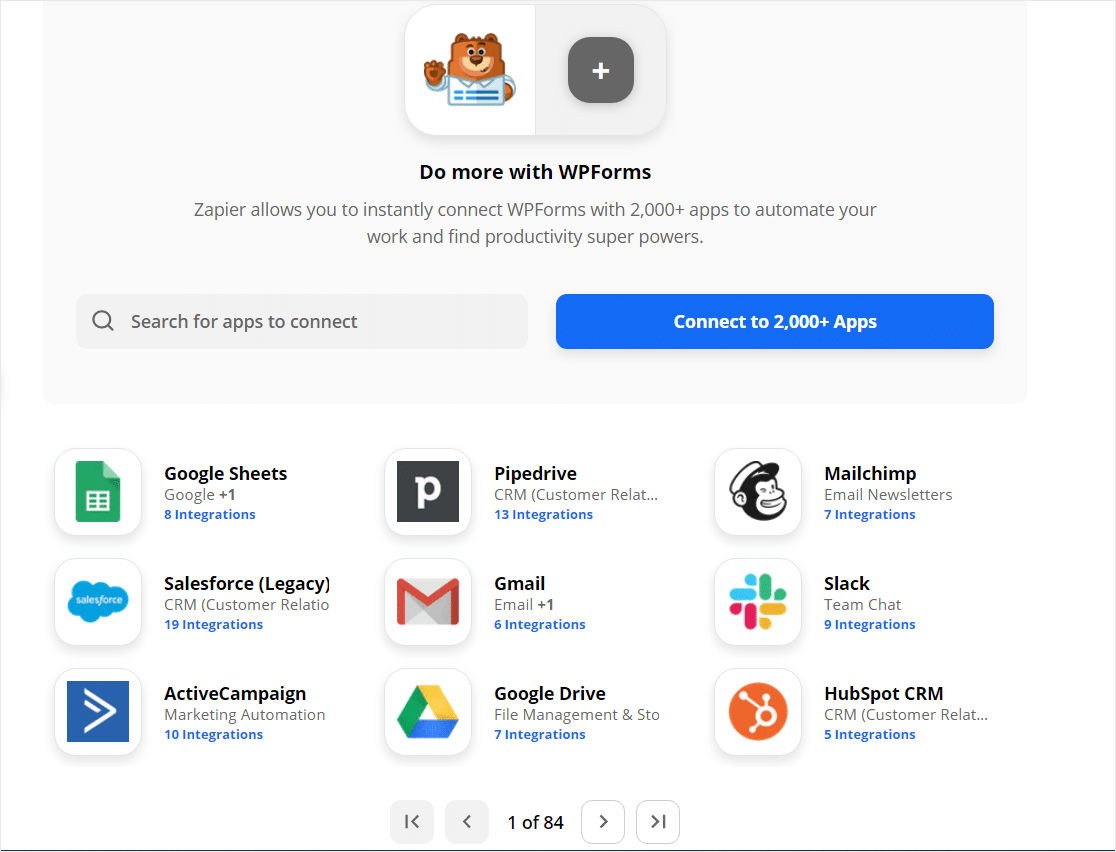Open the HubSpot CRM orange icon
This screenshot has height=852, width=1116.
[x=758, y=712]
